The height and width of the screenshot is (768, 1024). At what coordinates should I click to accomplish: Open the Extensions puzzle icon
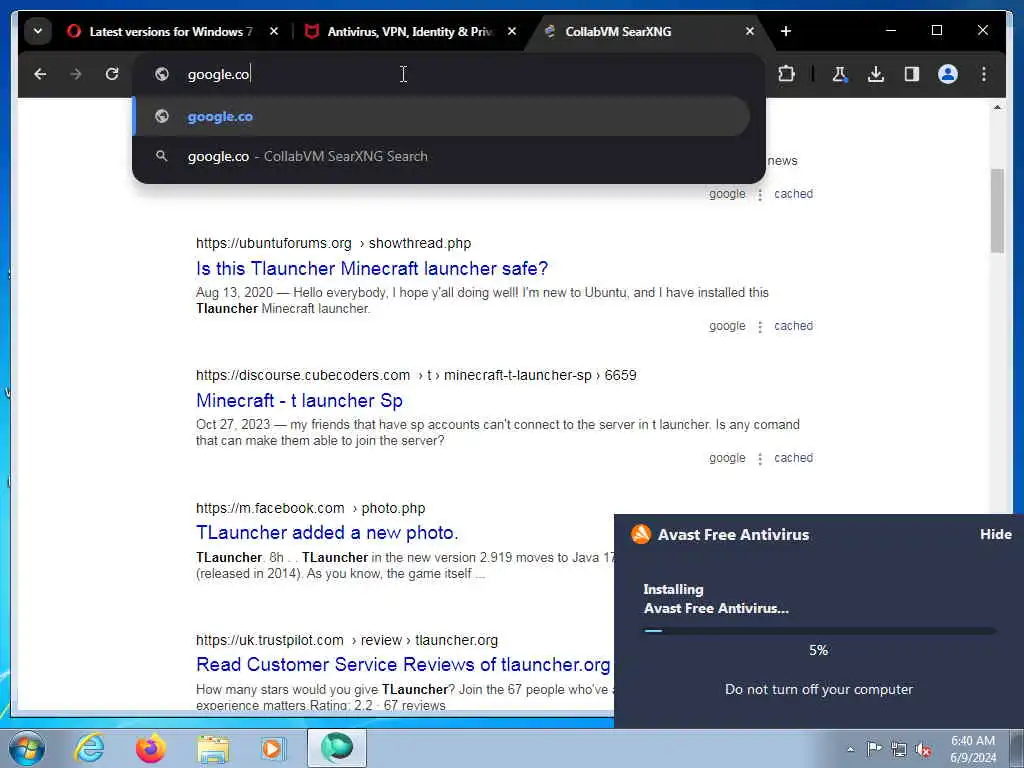pyautogui.click(x=786, y=74)
